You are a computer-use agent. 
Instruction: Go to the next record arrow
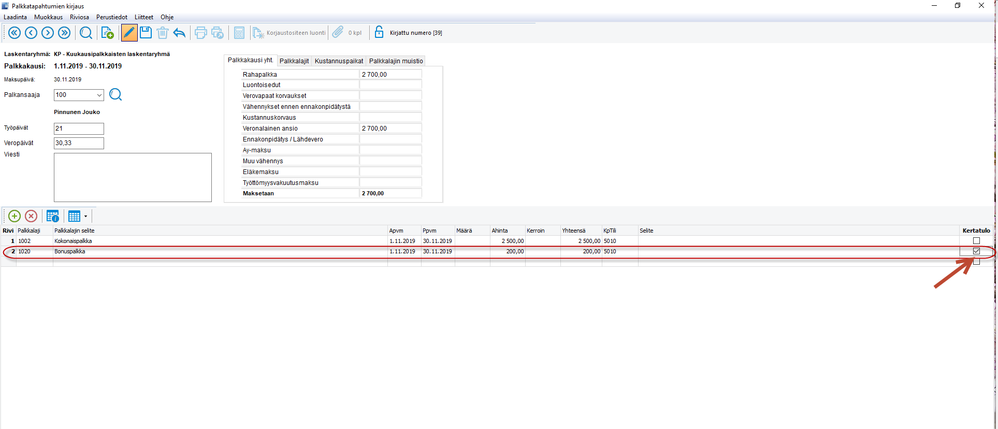47,32
